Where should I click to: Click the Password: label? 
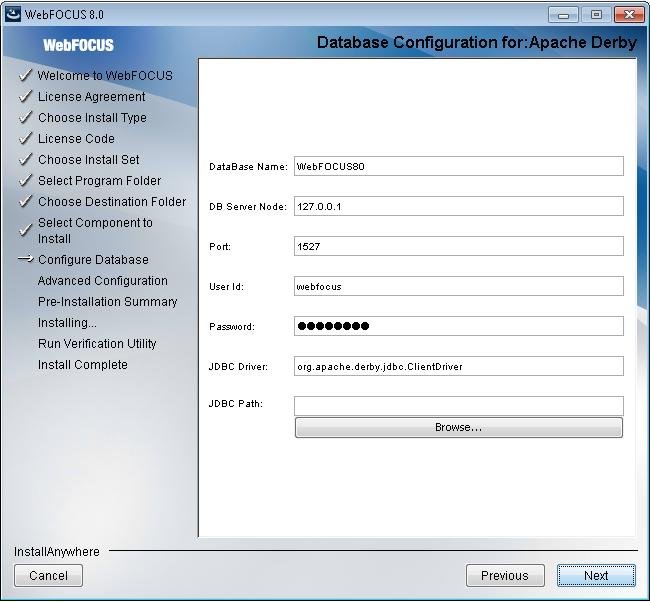(x=232, y=327)
